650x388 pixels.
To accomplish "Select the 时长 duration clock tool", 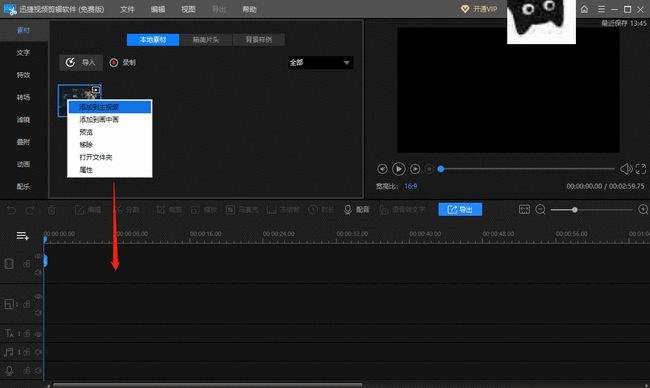I will pyautogui.click(x=321, y=210).
